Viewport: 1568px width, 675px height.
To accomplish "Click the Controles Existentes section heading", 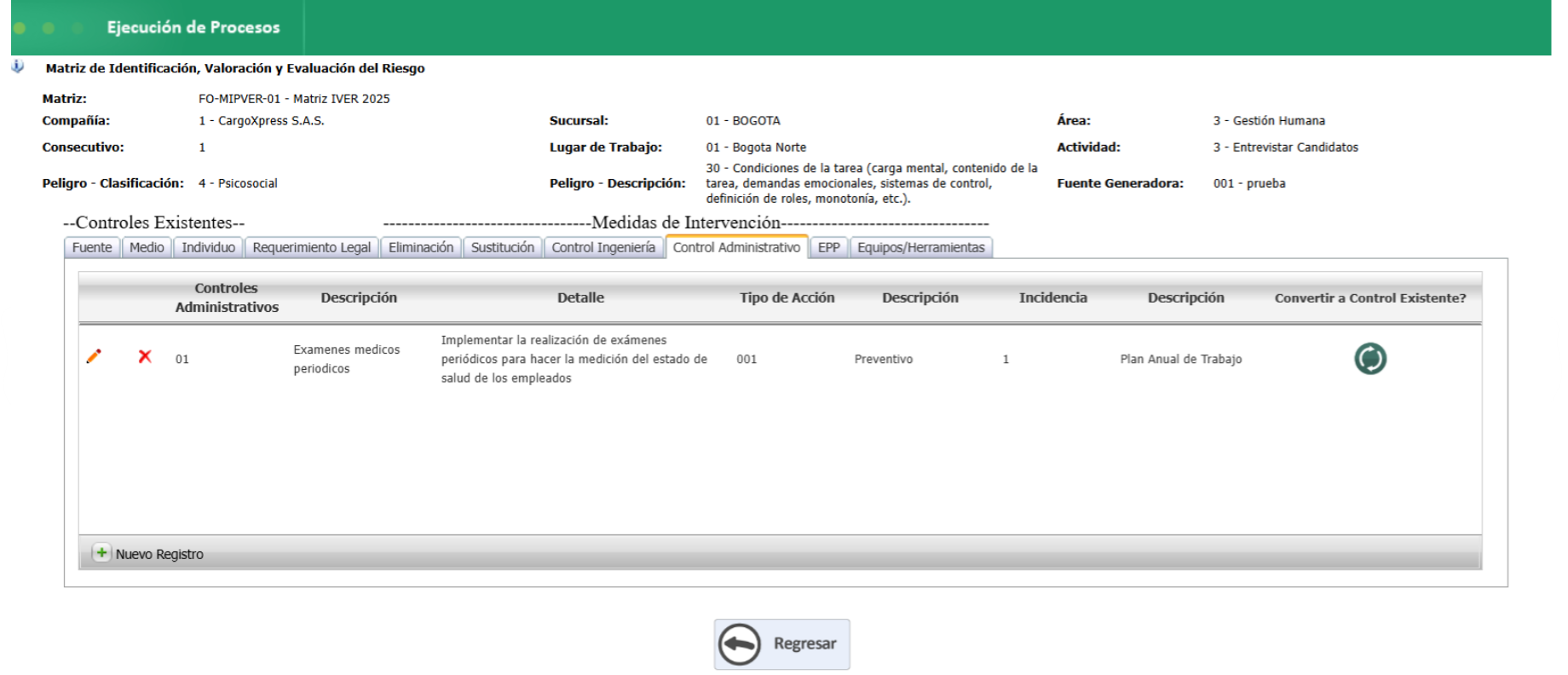I will pos(153,222).
